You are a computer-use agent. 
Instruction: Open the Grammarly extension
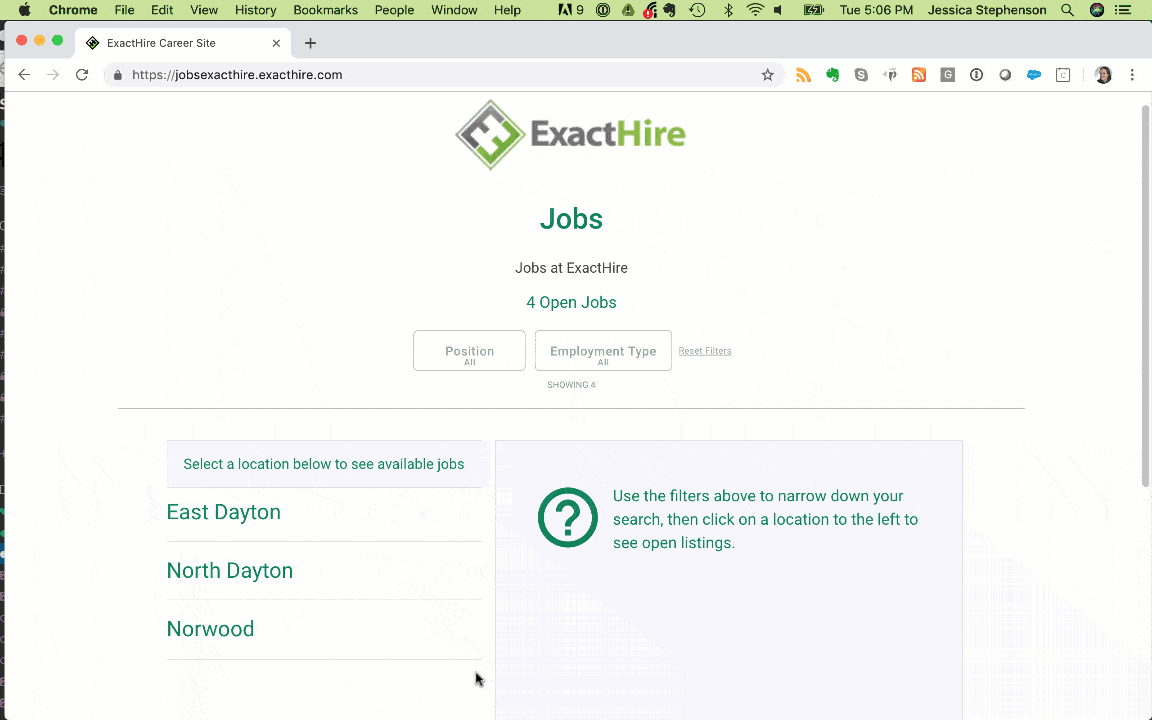coord(947,74)
